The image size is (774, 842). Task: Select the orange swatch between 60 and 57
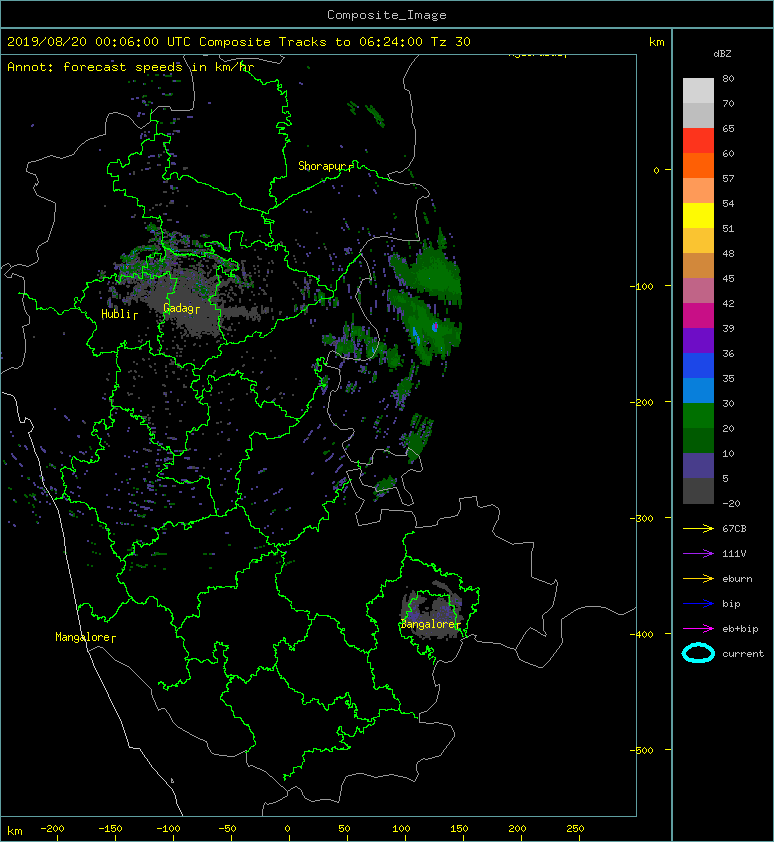click(x=698, y=165)
